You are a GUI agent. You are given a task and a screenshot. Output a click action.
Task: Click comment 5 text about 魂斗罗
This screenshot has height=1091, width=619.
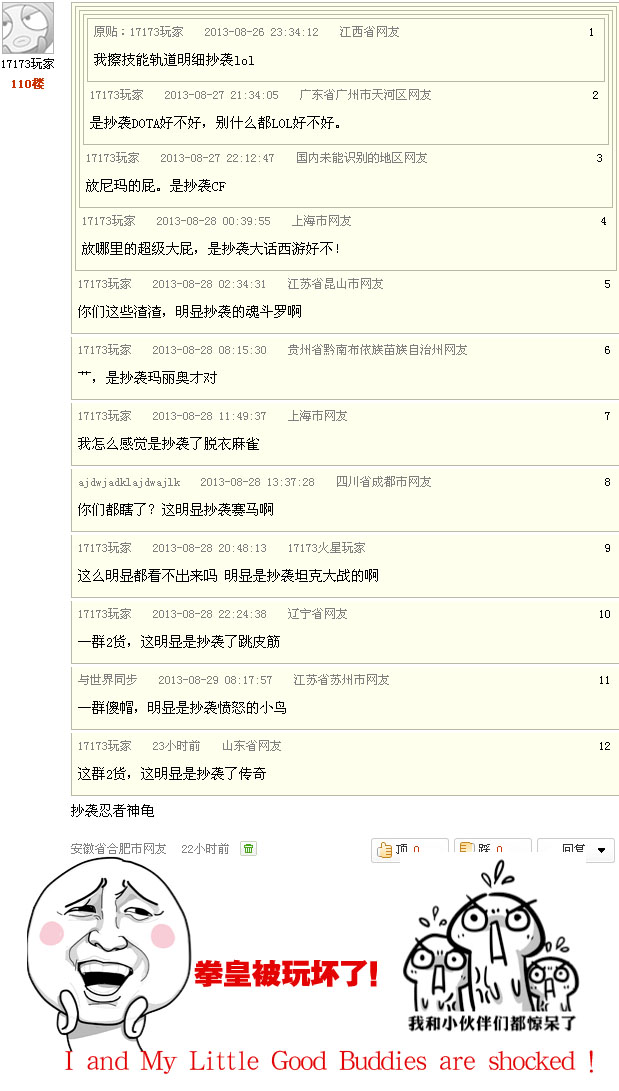pyautogui.click(x=189, y=312)
